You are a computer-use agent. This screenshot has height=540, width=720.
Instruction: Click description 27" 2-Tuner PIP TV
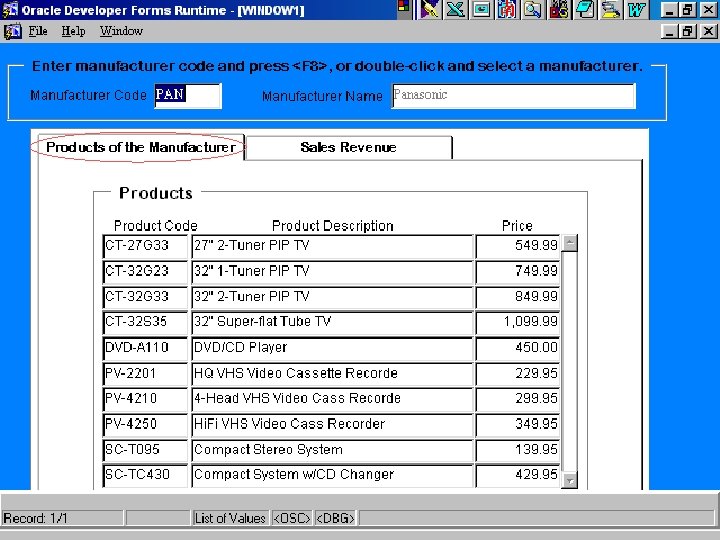click(332, 246)
